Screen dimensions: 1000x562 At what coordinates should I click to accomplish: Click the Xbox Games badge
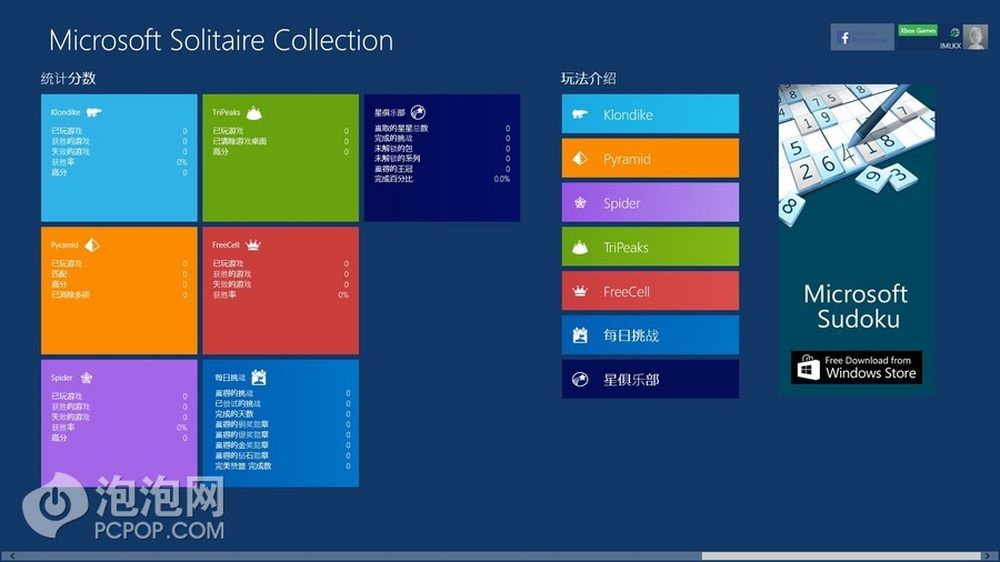918,30
